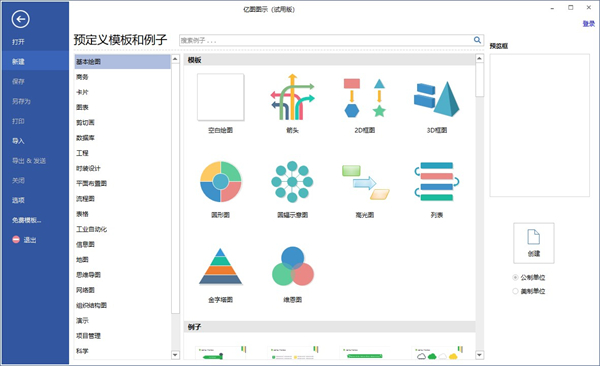The height and width of the screenshot is (366, 600).
Task: Open the first example thumbnail under 例子
Action: (221, 353)
